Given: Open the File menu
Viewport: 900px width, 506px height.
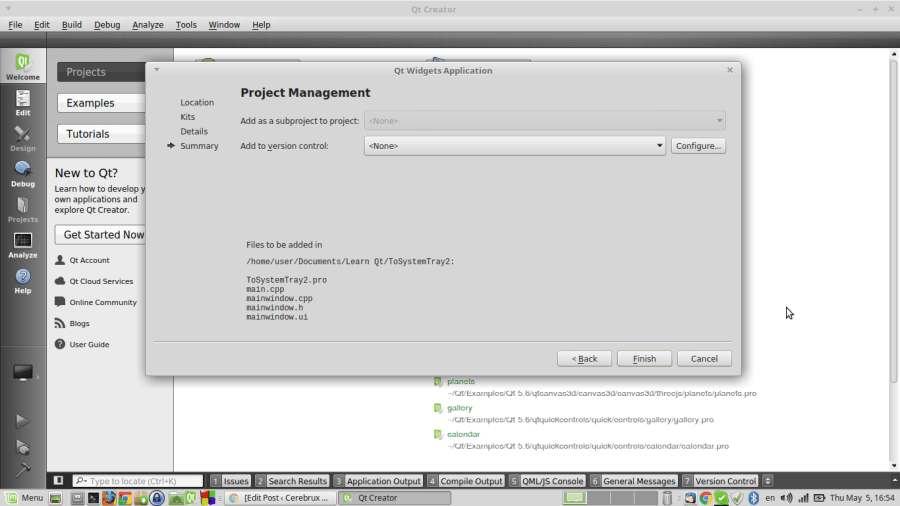Looking at the screenshot, I should click(x=15, y=25).
